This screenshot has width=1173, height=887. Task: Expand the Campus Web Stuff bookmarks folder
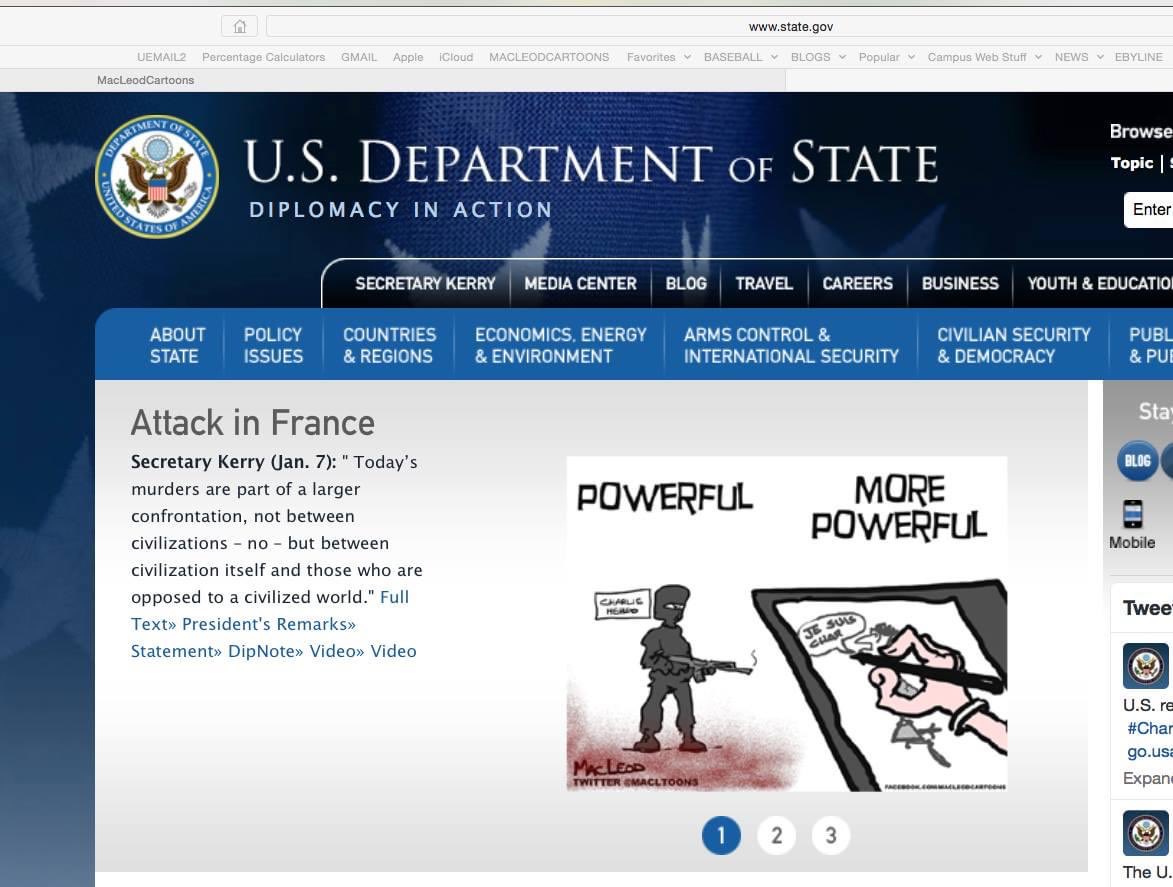(x=984, y=57)
